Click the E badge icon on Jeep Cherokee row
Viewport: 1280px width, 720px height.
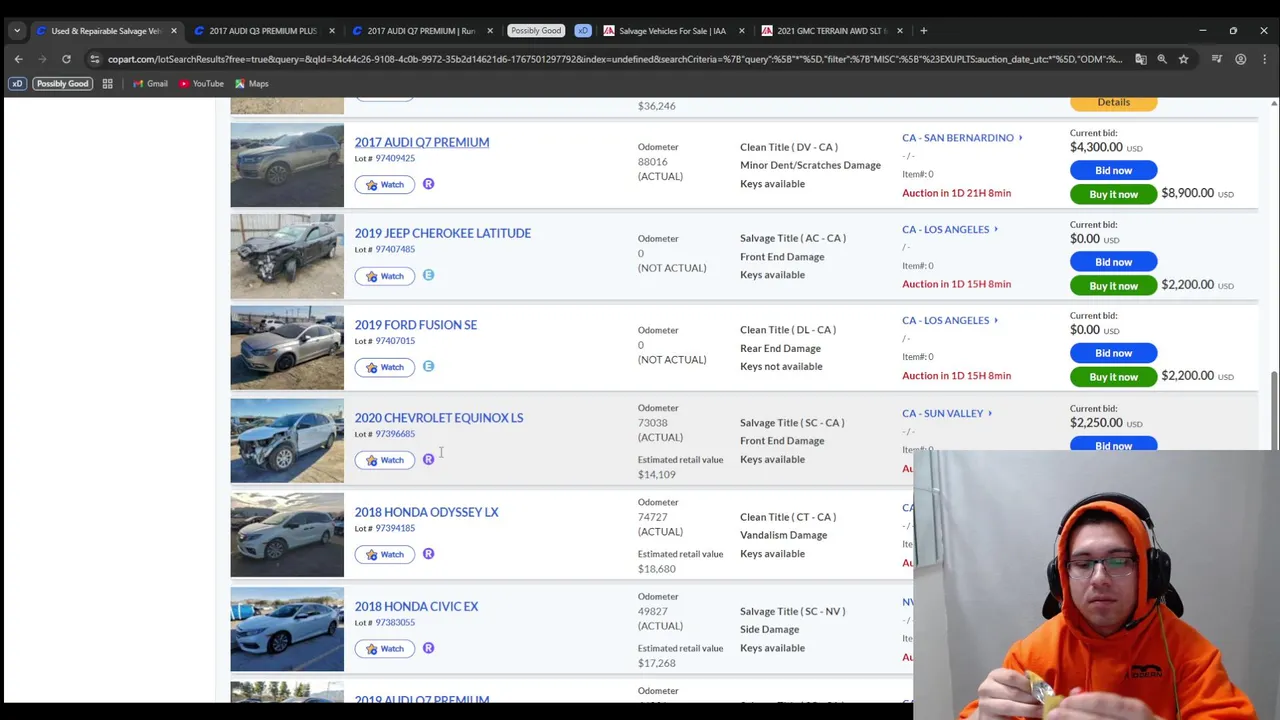[x=428, y=275]
